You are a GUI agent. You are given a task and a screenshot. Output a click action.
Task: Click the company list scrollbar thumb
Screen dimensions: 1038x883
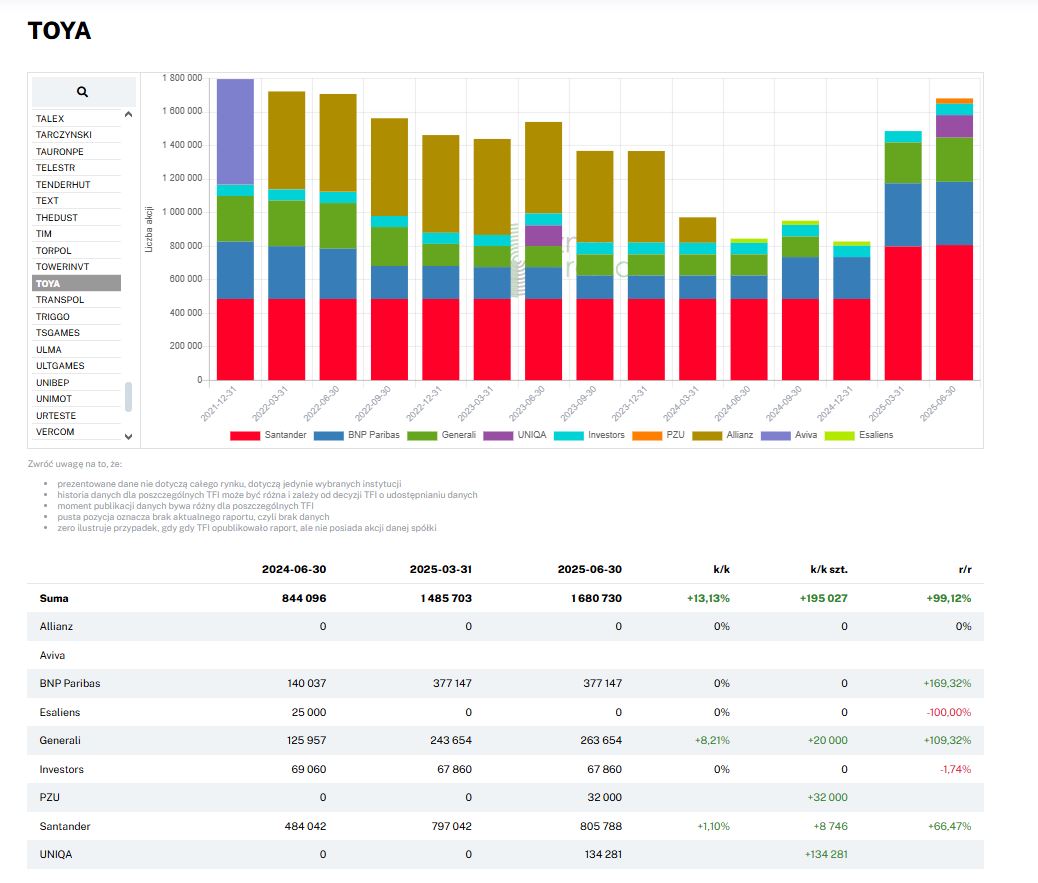tap(128, 396)
